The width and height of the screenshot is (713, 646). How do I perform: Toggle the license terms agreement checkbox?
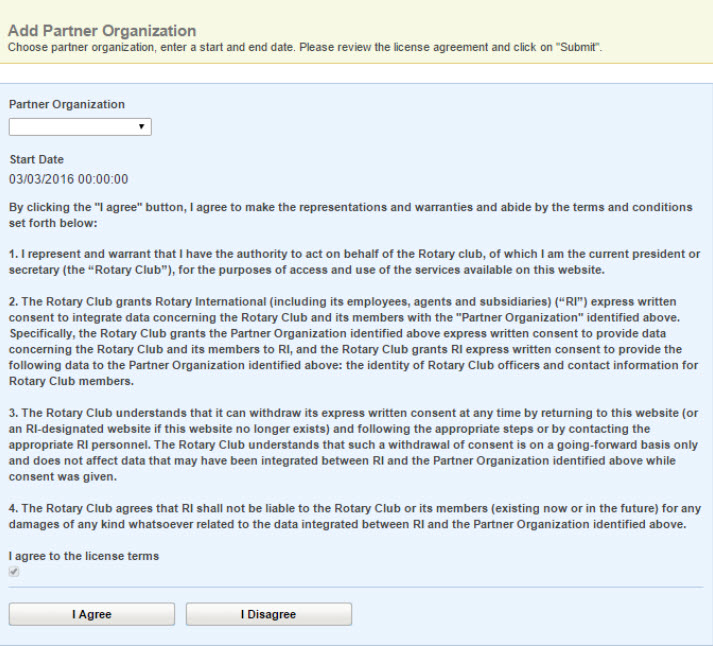coord(14,572)
